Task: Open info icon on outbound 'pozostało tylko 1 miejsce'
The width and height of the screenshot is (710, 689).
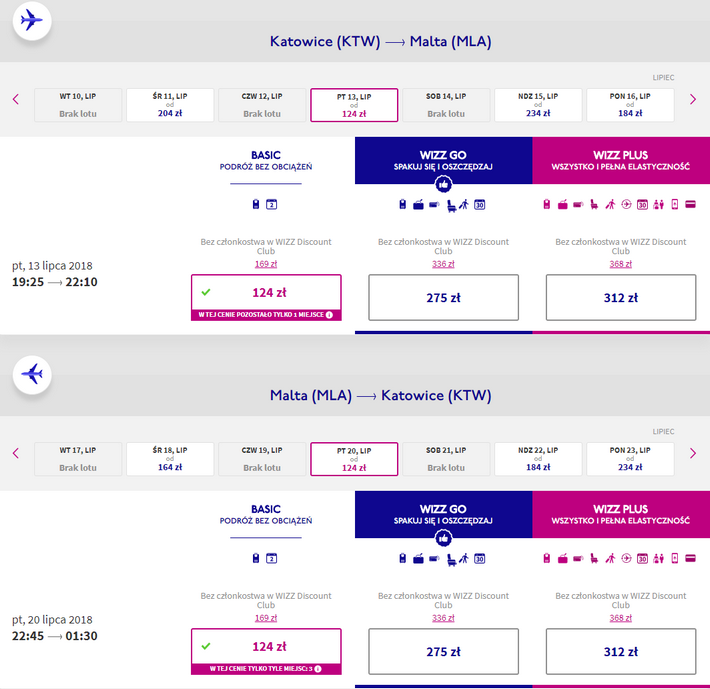Action: (x=329, y=315)
